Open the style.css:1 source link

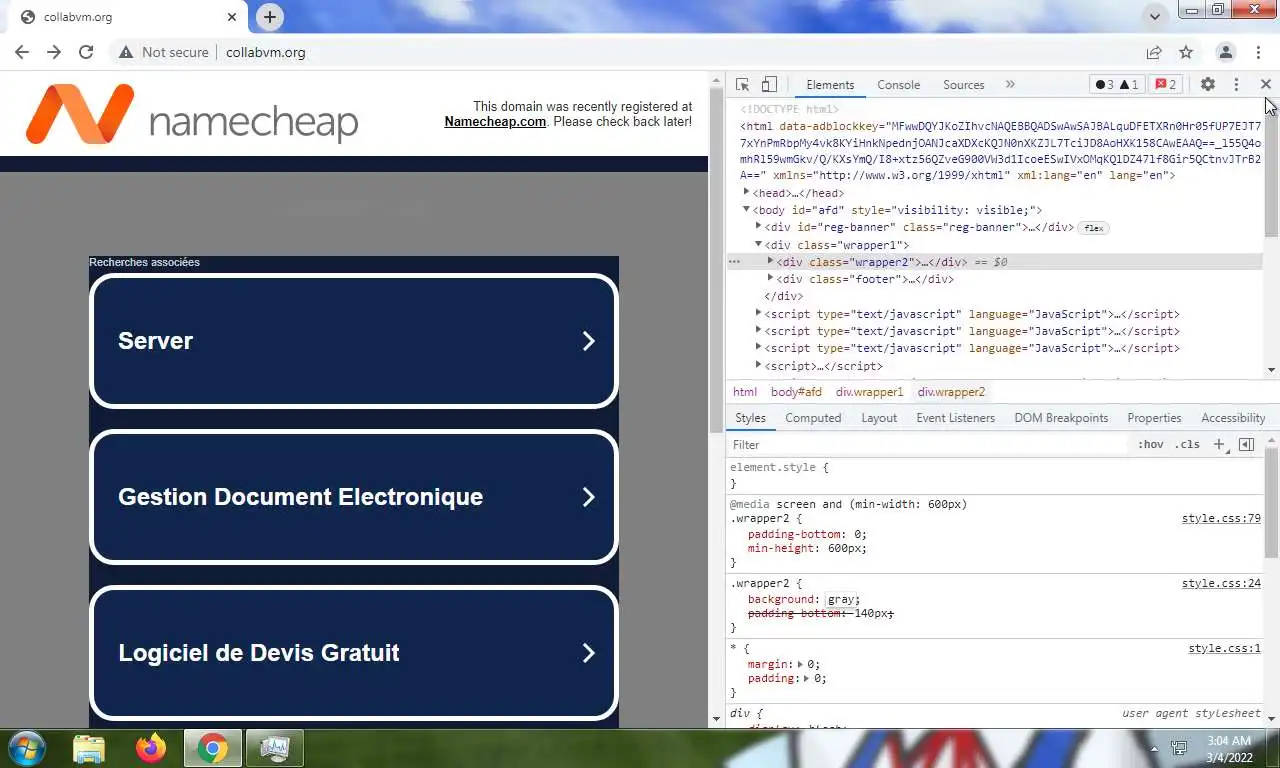click(x=1224, y=649)
